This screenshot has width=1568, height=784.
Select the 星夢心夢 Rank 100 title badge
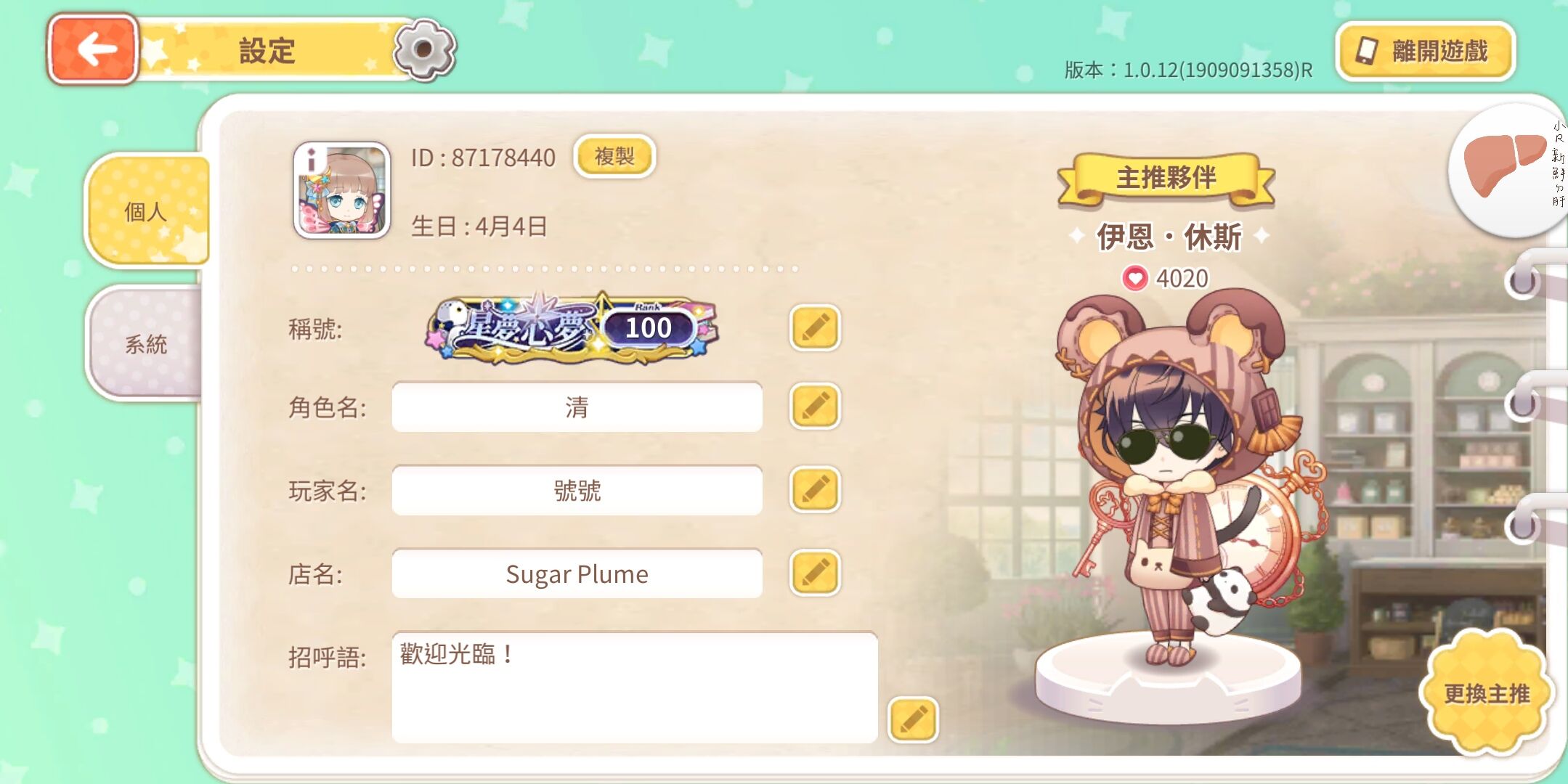(x=572, y=328)
